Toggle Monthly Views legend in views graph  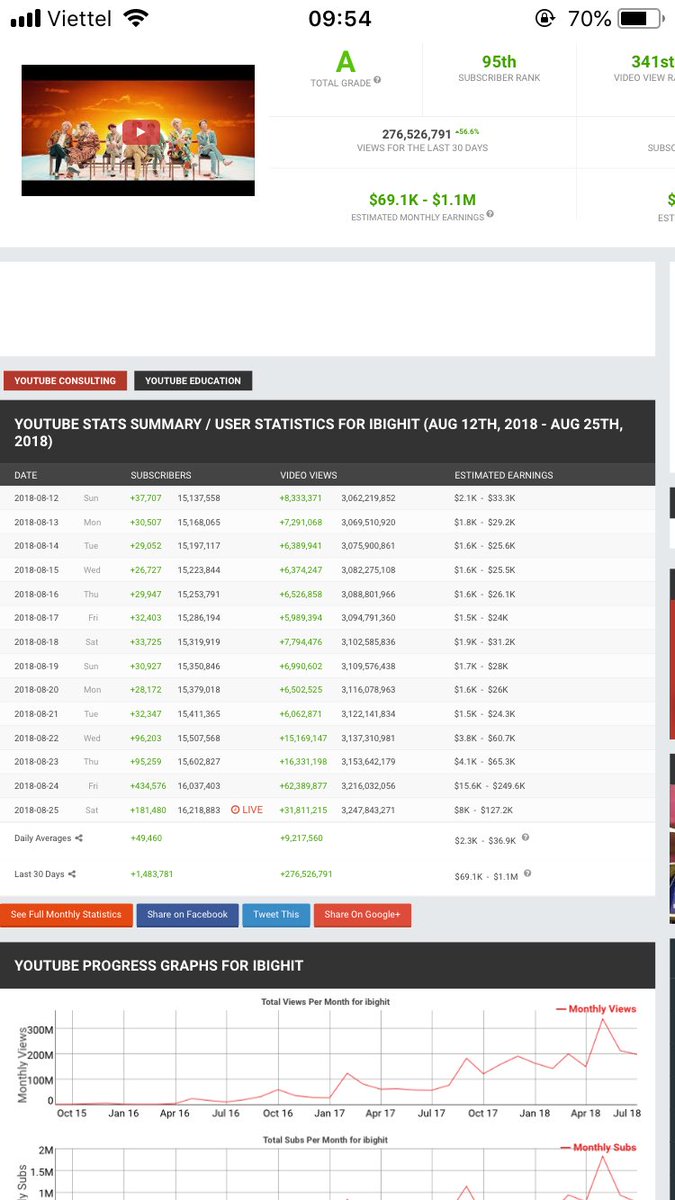click(596, 1009)
